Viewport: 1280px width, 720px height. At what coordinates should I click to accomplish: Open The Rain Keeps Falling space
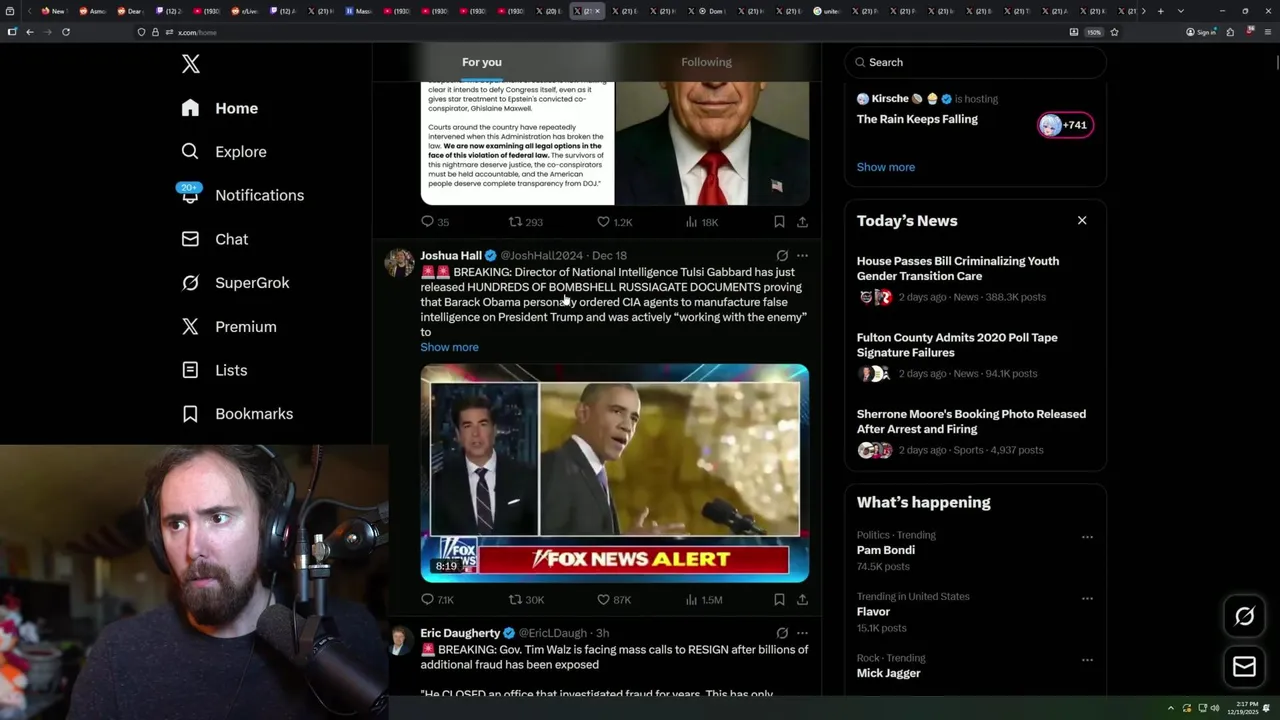click(917, 119)
